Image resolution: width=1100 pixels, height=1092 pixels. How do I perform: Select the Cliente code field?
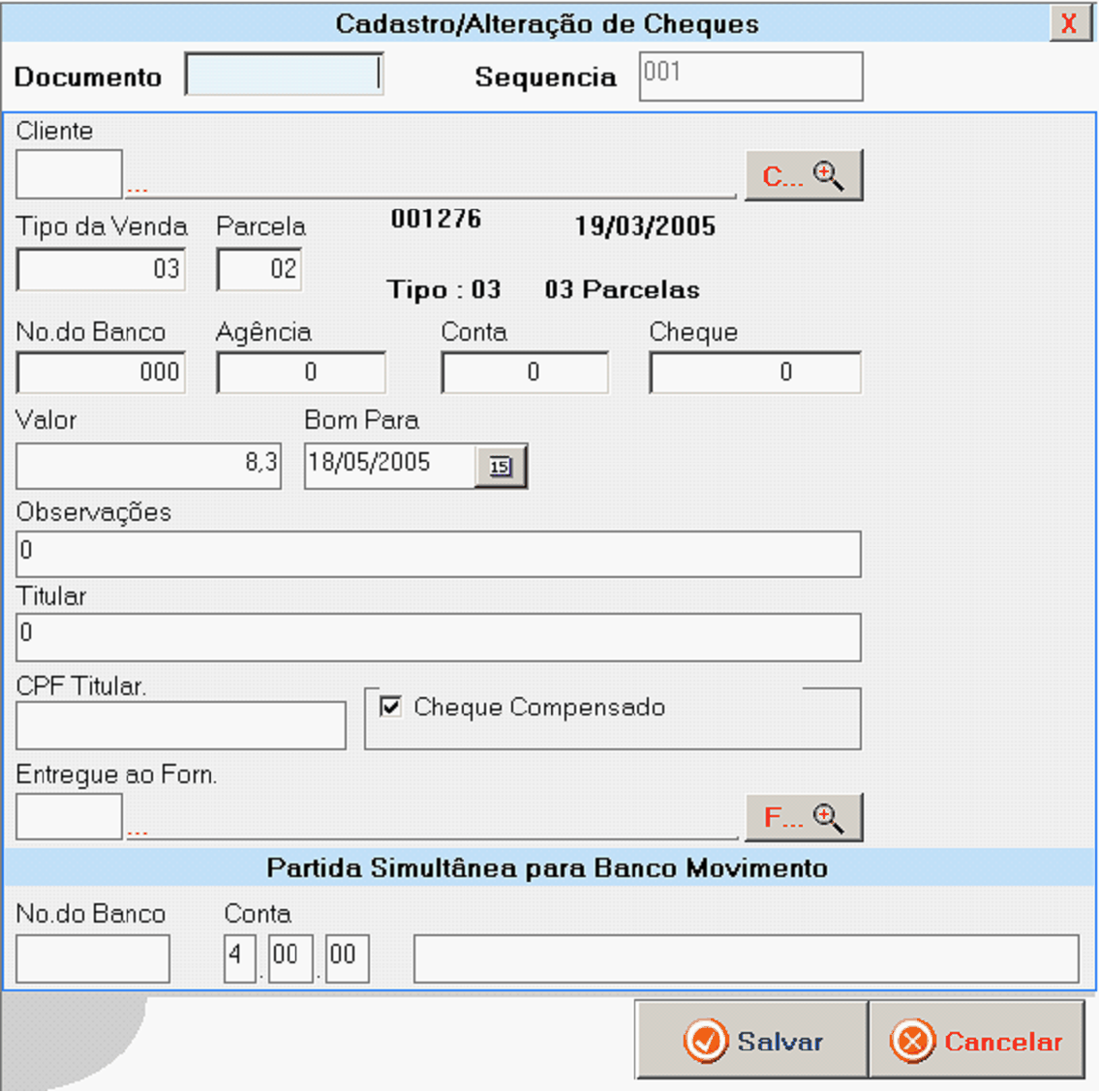[x=69, y=174]
